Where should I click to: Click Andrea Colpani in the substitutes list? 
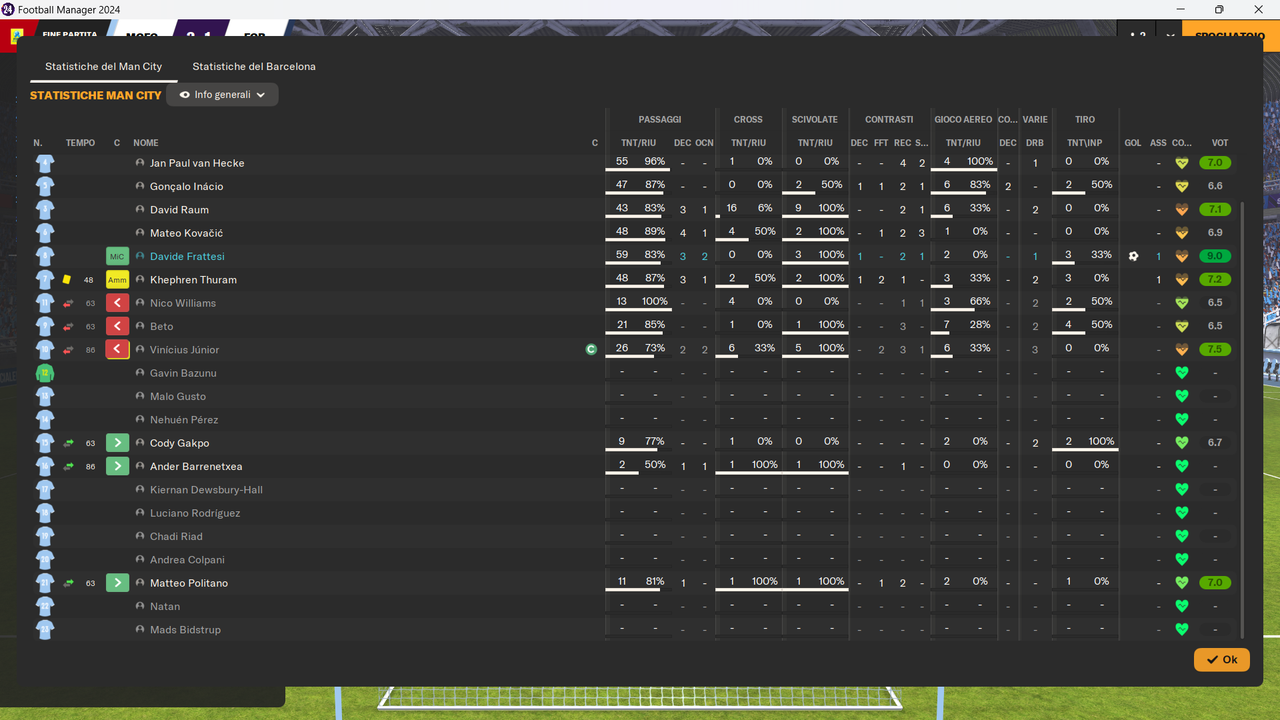coord(187,560)
